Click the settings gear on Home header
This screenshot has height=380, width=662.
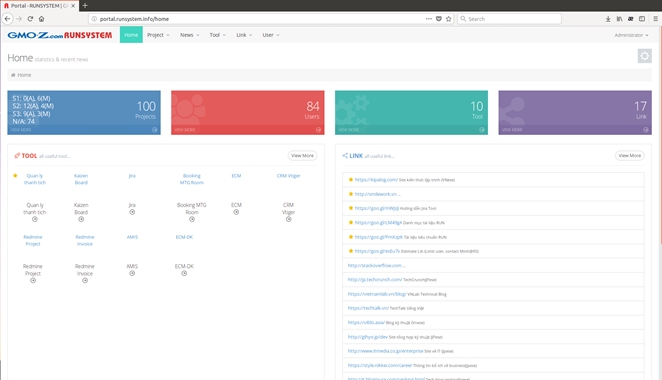[644, 56]
